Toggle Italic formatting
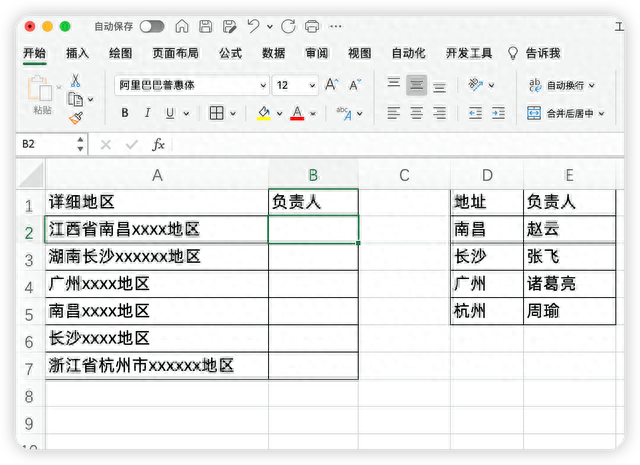The width and height of the screenshot is (640, 465). click(x=147, y=113)
